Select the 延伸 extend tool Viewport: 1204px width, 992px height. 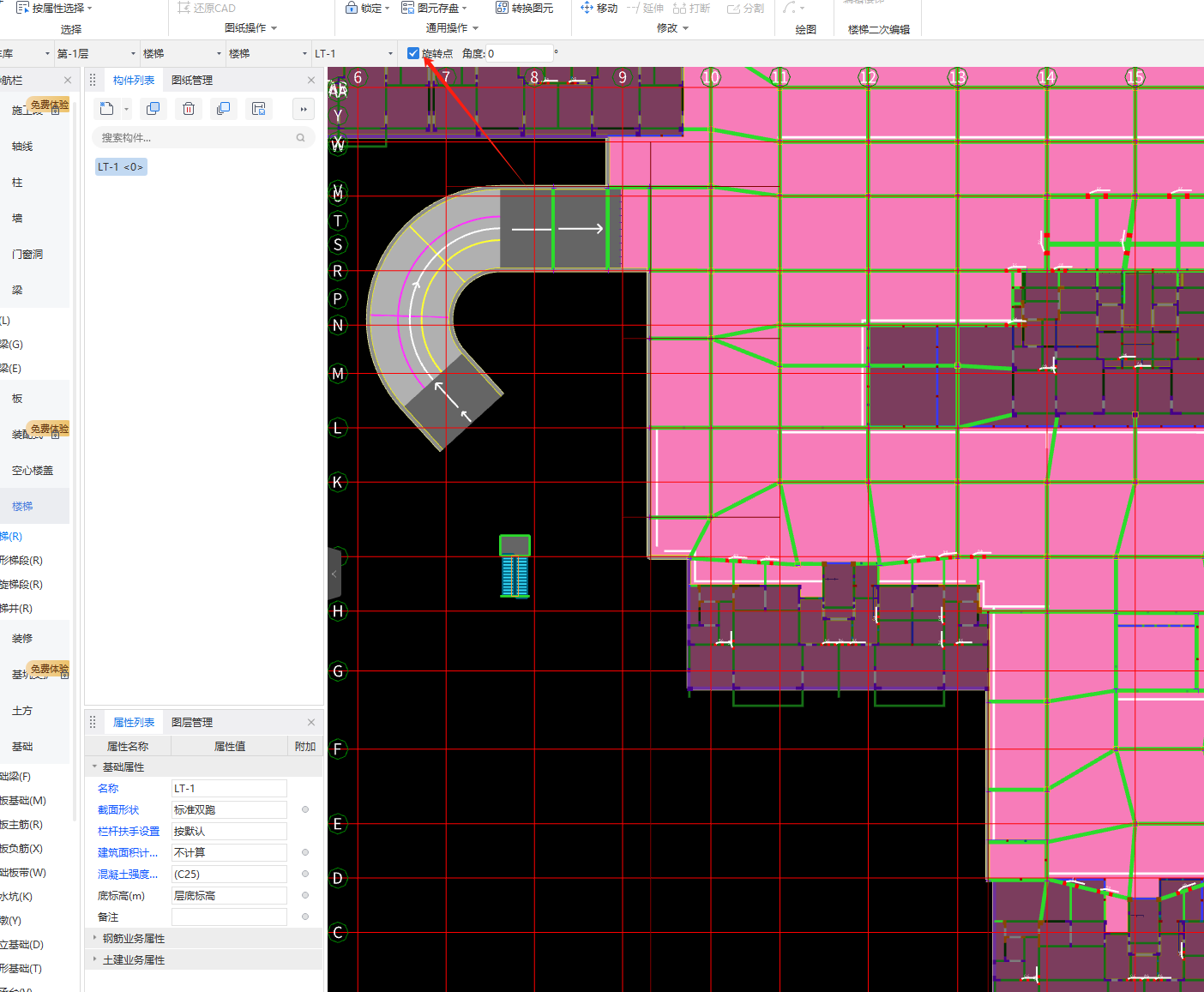coord(646,8)
